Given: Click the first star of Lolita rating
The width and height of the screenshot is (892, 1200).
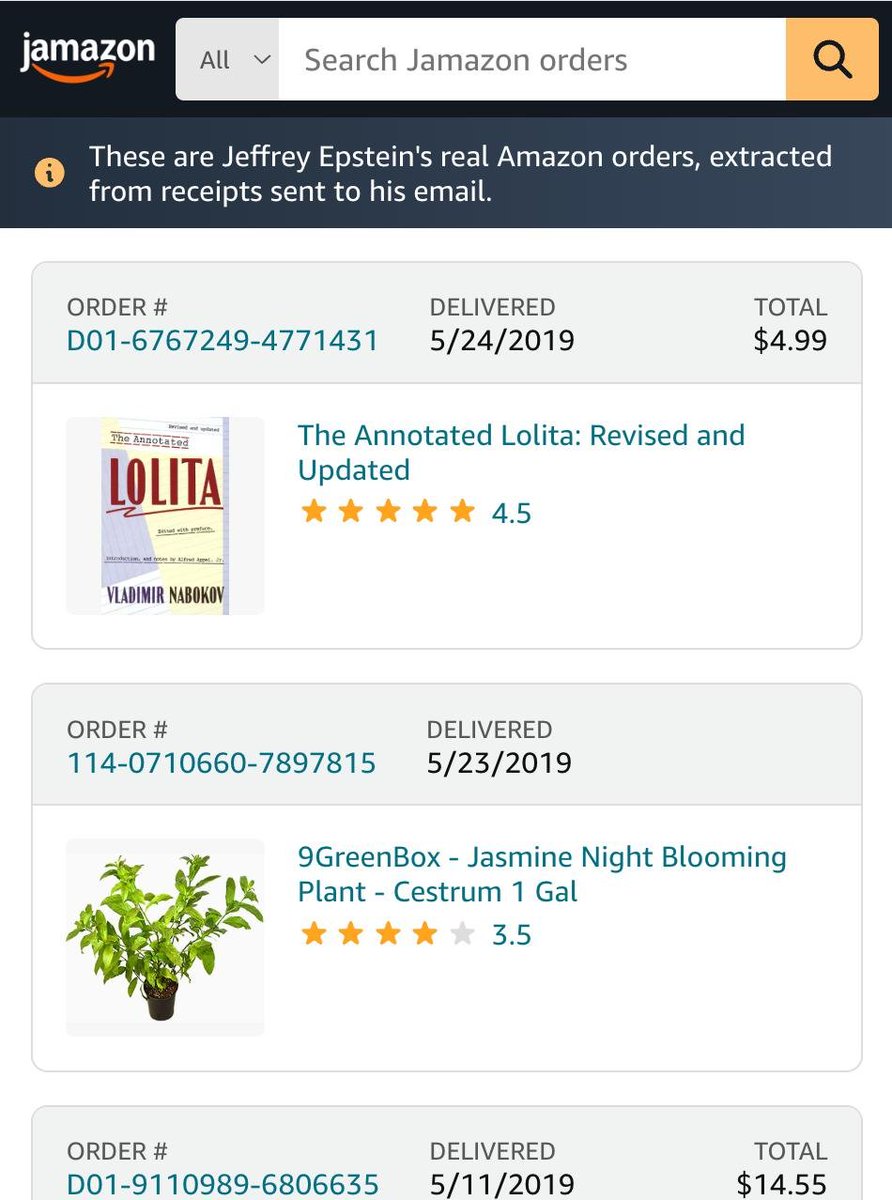Looking at the screenshot, I should [x=314, y=513].
